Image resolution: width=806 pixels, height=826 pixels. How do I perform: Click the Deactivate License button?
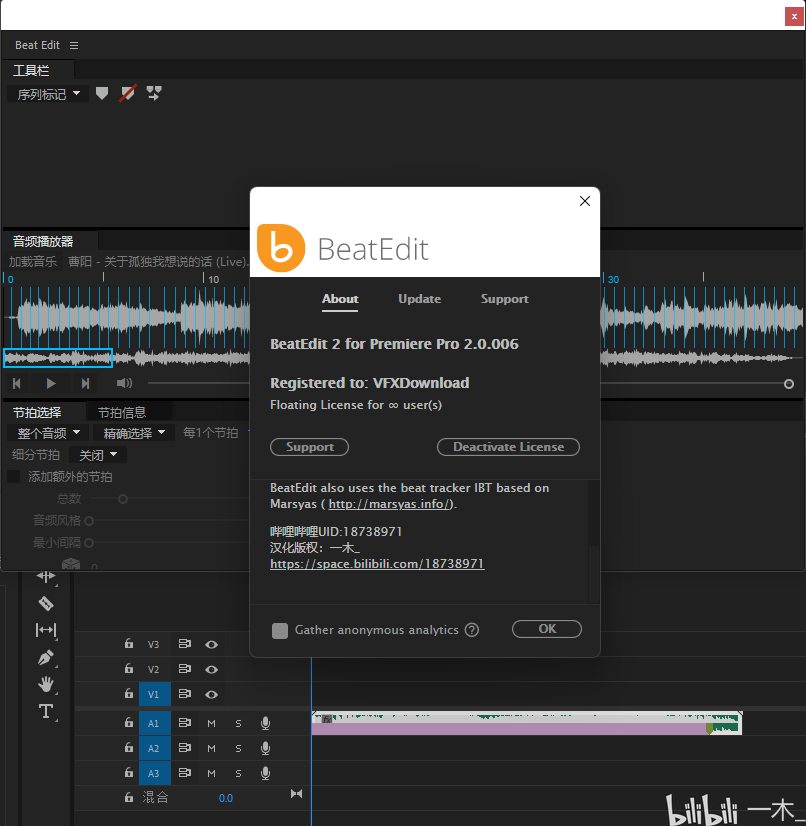(508, 447)
